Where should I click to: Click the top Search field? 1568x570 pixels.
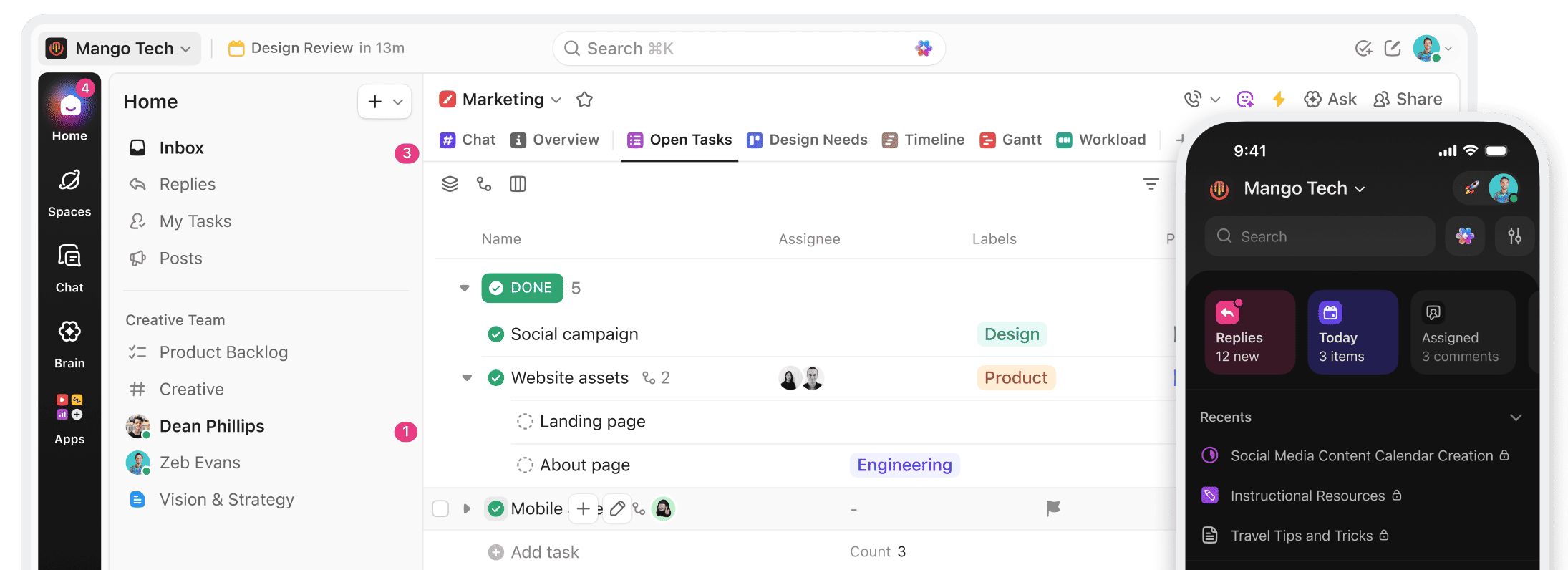[x=749, y=48]
